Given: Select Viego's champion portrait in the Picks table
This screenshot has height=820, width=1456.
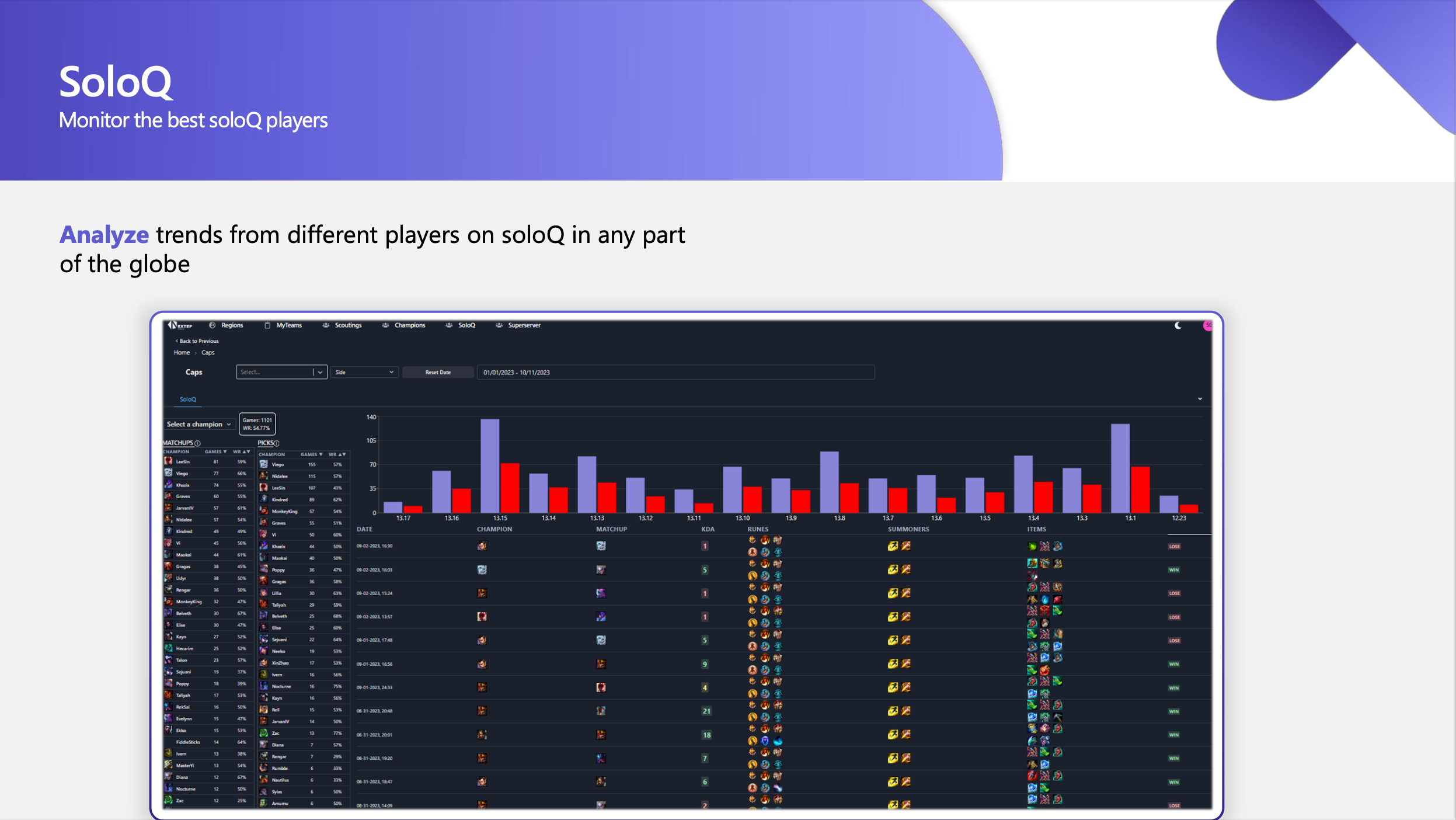Looking at the screenshot, I should (x=264, y=464).
